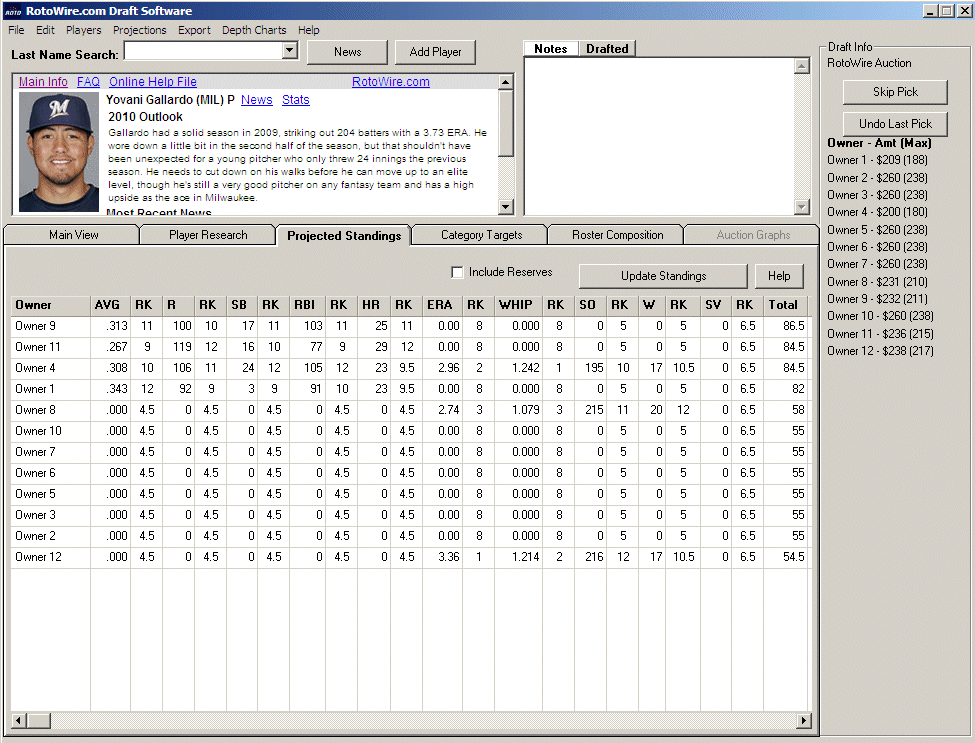Sort standings by the Owner column header
The image size is (975, 743).
[50, 305]
